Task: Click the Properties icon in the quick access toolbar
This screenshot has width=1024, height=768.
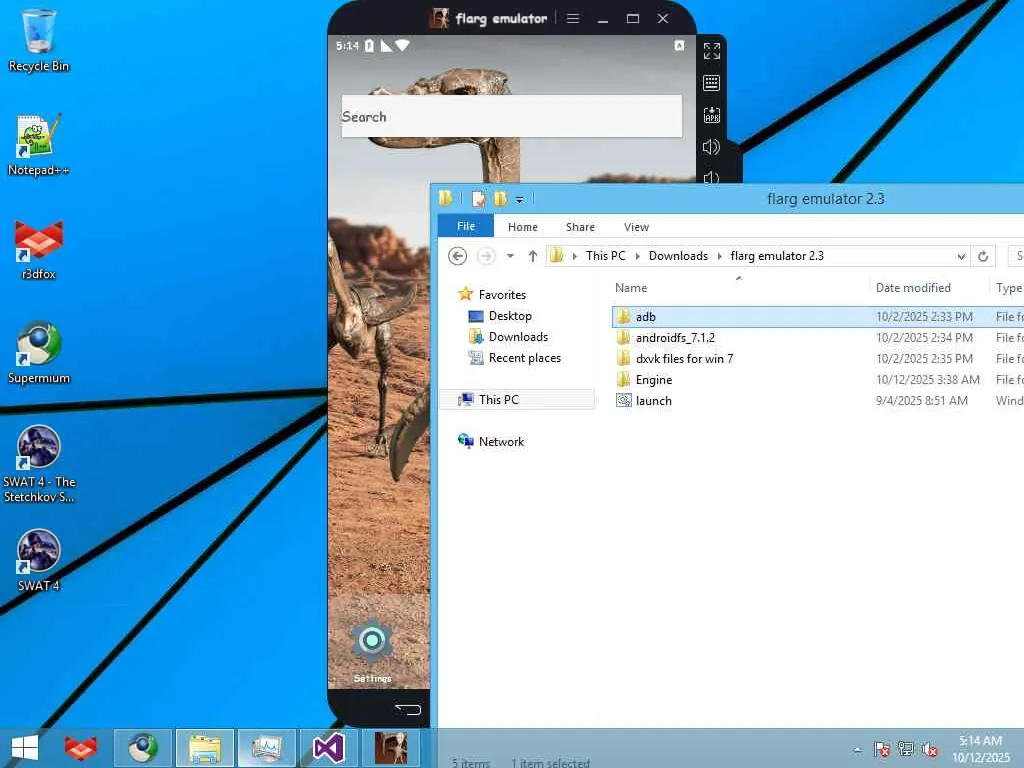Action: tap(479, 199)
